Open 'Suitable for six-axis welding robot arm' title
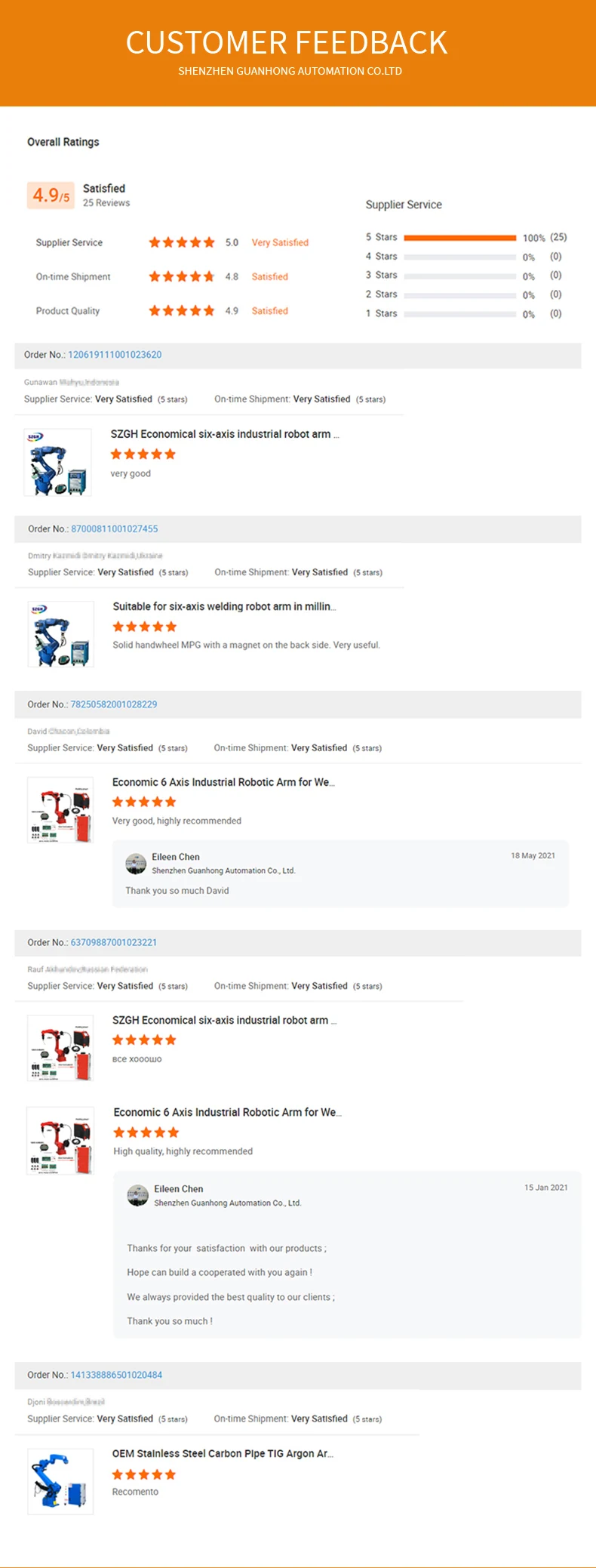This screenshot has height=1568, width=596. click(x=224, y=606)
